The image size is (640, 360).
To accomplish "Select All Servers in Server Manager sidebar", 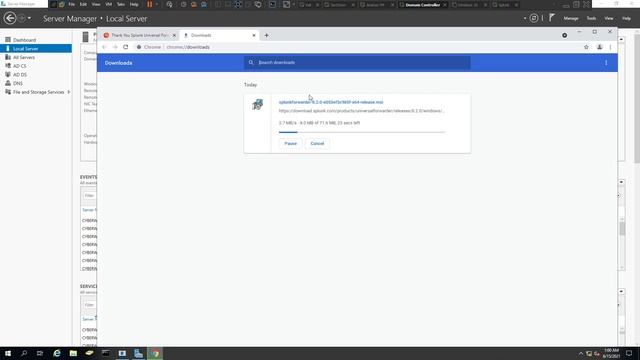I will pyautogui.click(x=24, y=58).
